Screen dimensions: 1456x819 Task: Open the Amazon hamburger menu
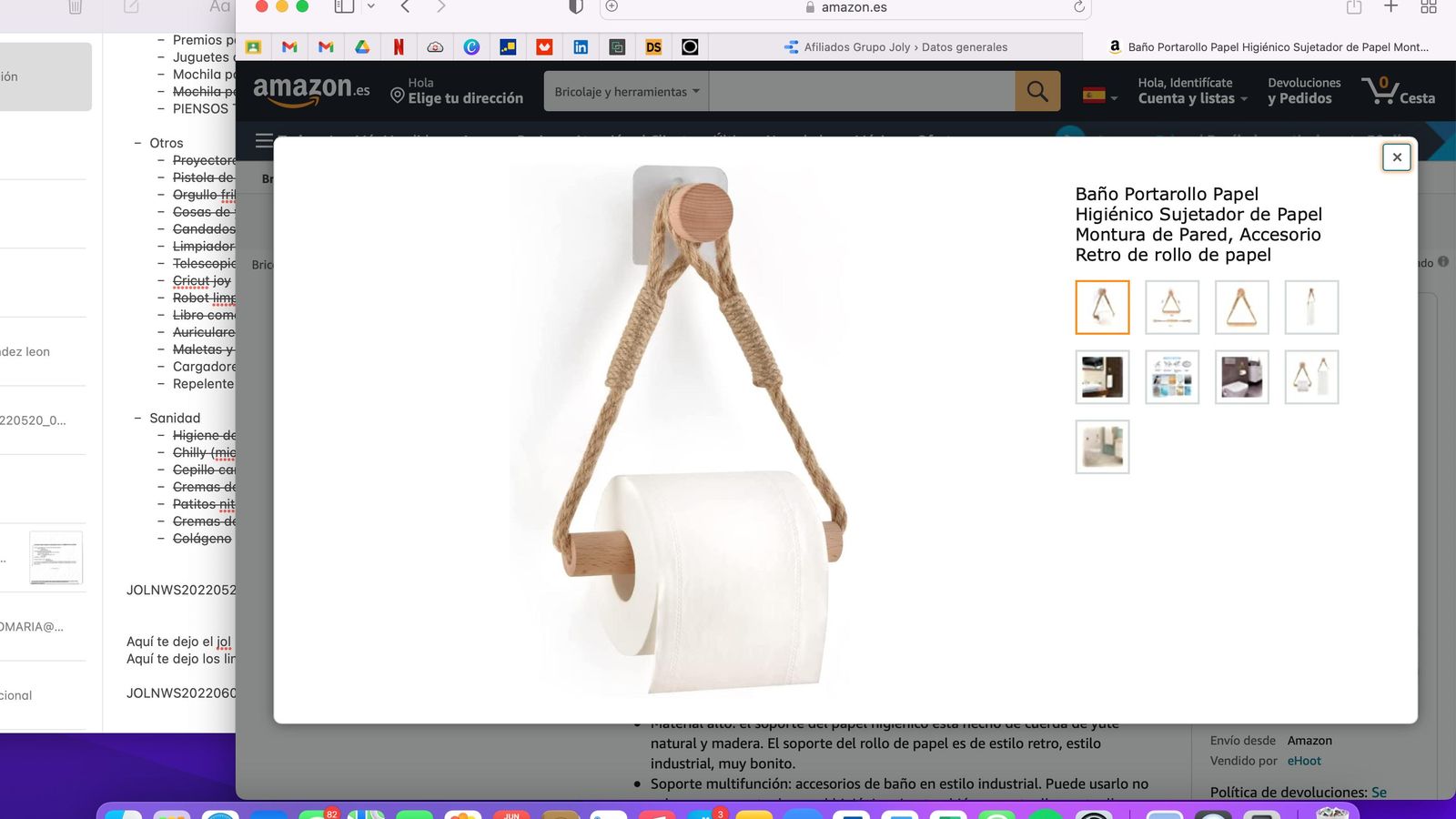264,141
